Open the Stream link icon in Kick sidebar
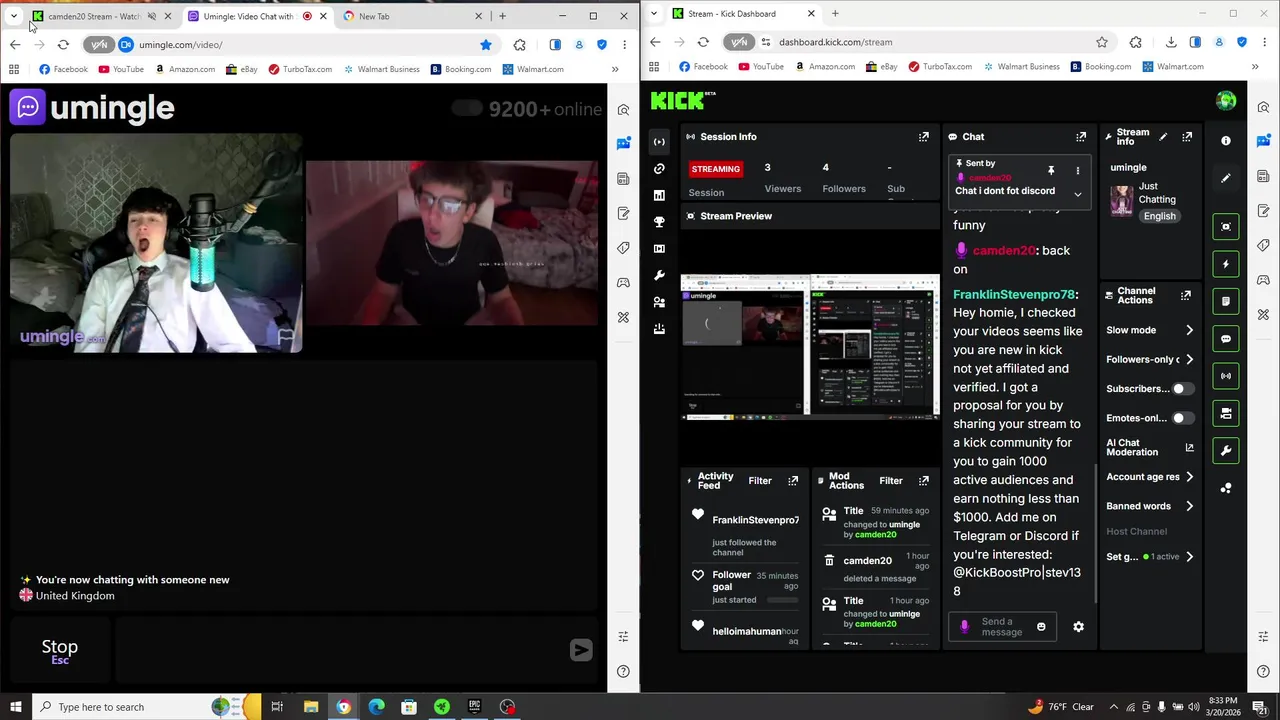Screen dimensions: 1280x720 click(x=659, y=169)
